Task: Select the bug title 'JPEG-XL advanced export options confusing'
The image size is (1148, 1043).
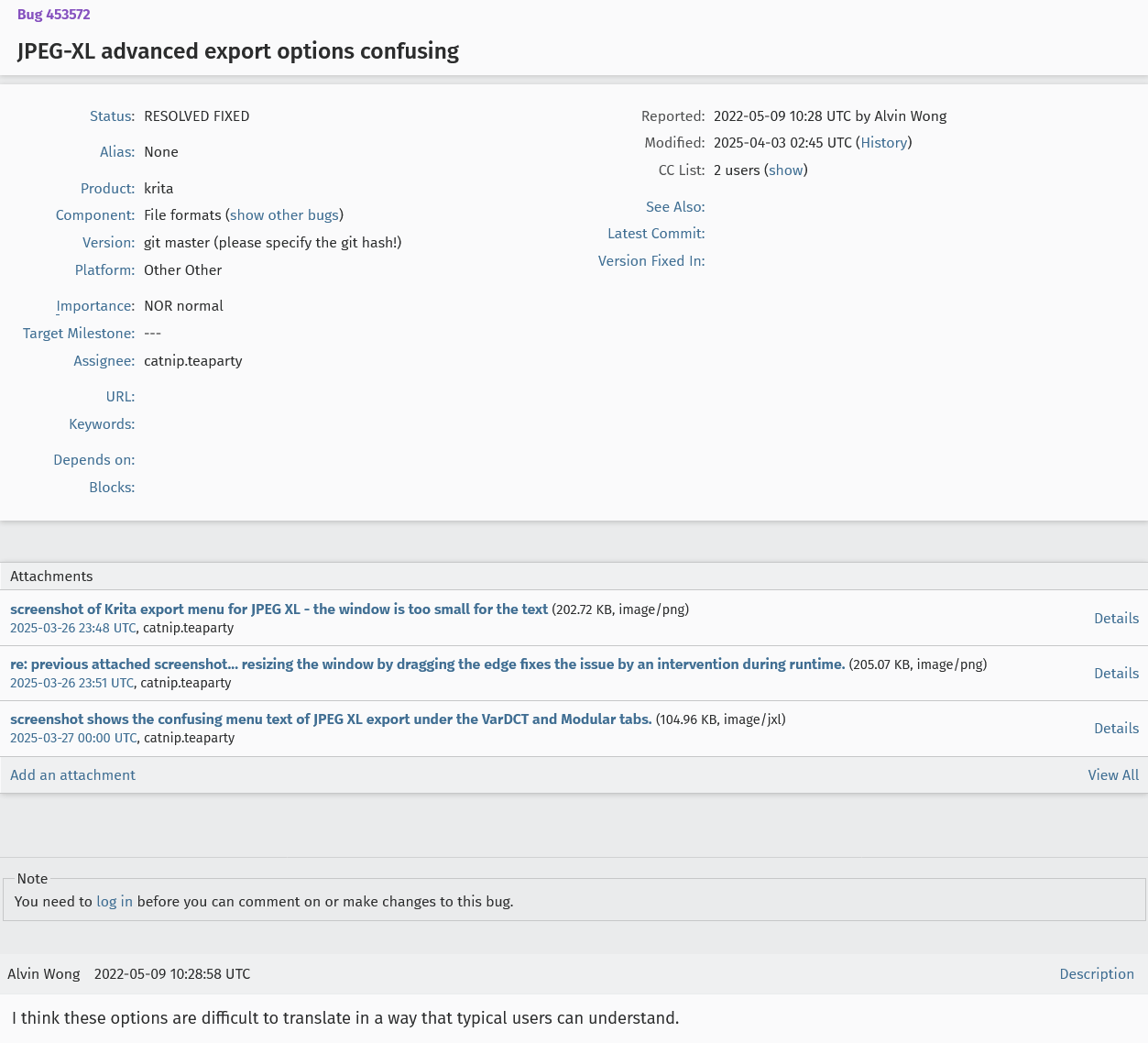Action: [x=238, y=51]
